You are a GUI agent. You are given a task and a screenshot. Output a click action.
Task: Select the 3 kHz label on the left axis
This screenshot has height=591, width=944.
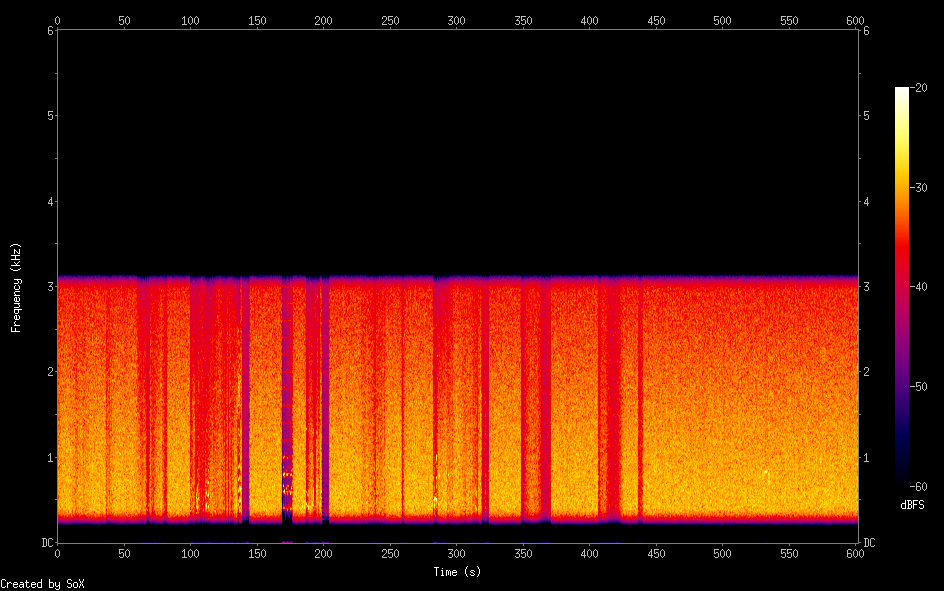(x=49, y=287)
